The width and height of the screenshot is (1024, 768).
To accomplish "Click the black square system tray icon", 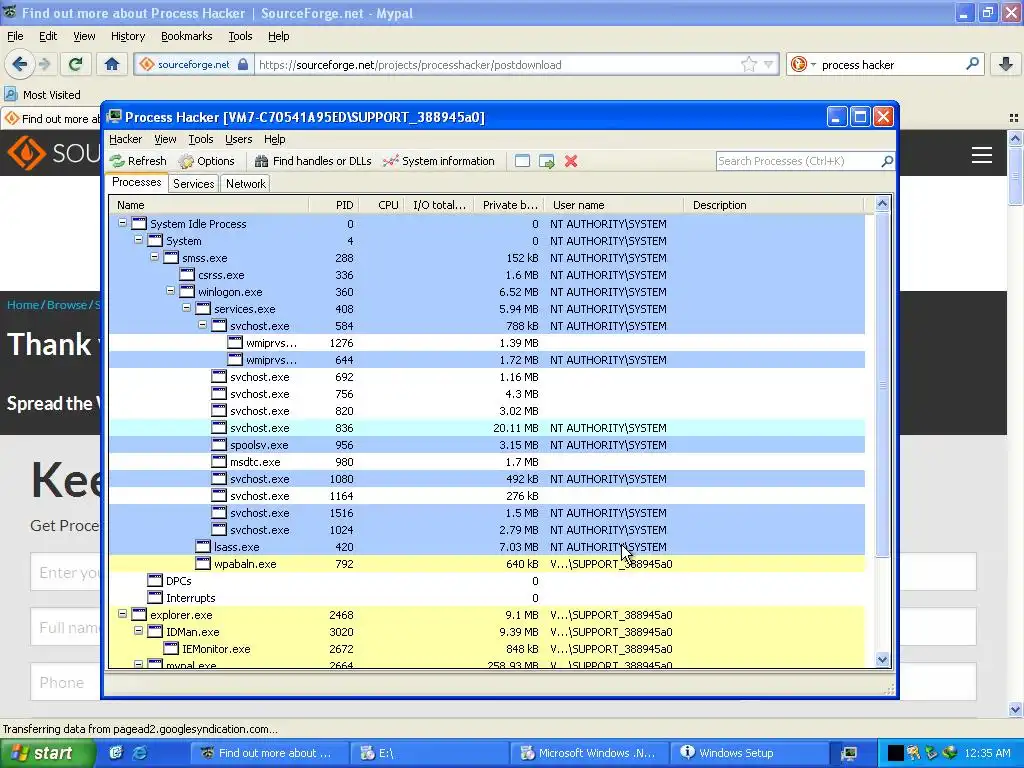I will coord(896,753).
